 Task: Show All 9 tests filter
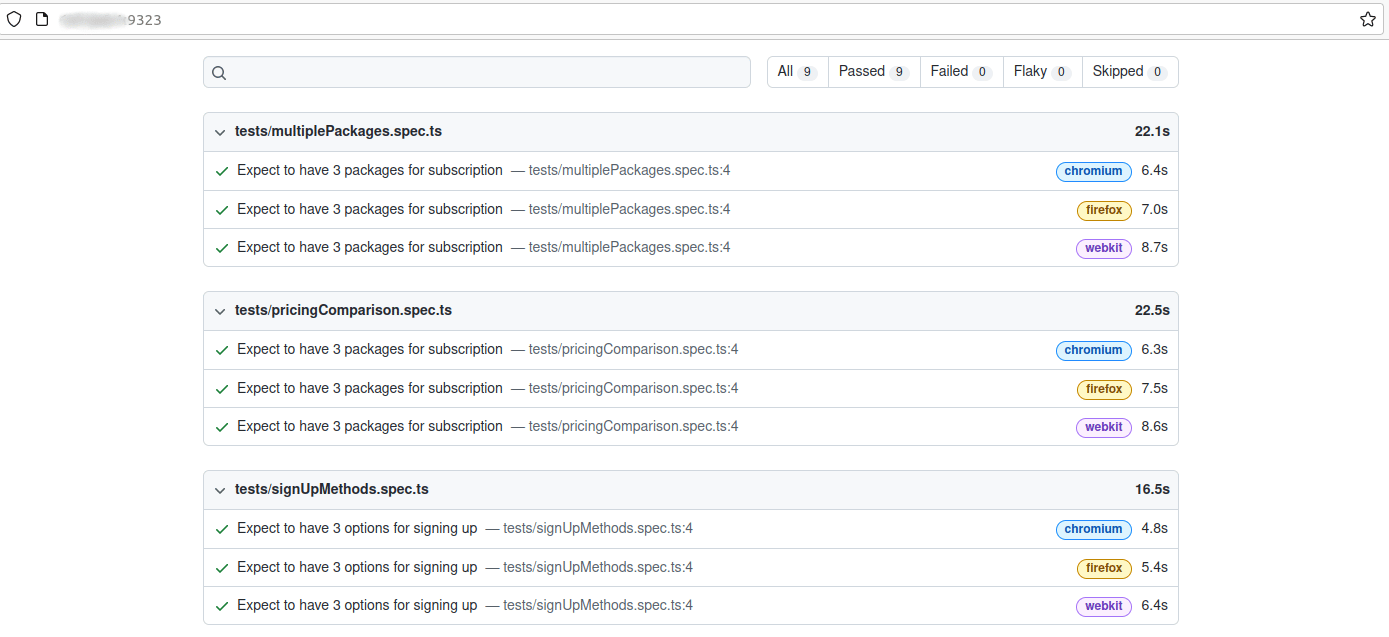tap(798, 72)
